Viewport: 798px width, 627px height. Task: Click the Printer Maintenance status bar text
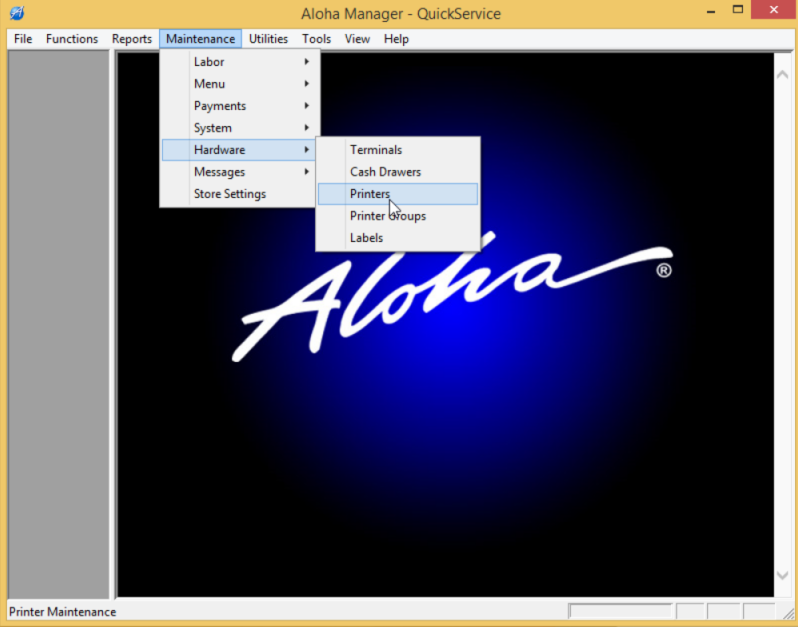point(63,612)
